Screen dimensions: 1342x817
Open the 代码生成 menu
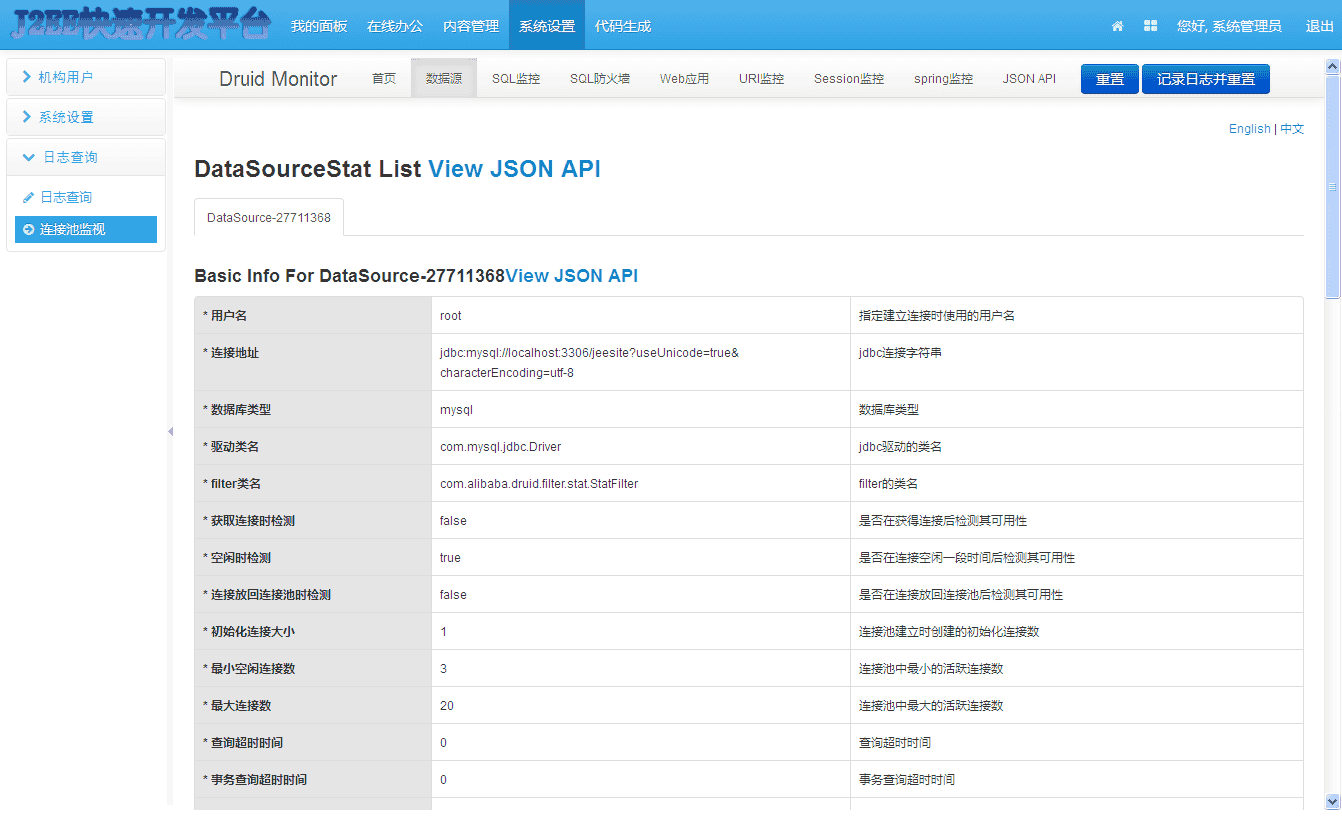(x=623, y=26)
